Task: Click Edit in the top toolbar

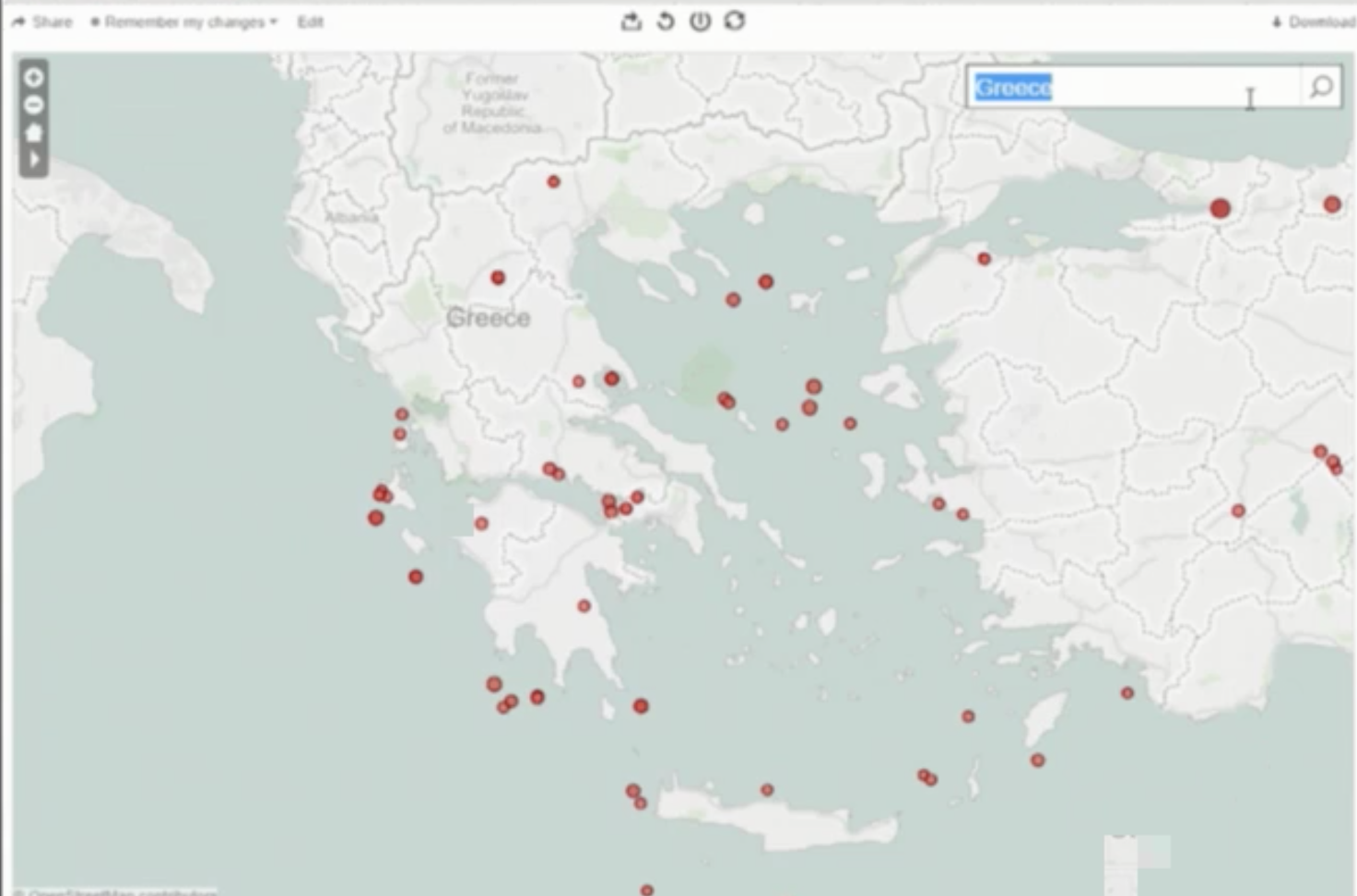Action: [x=310, y=22]
